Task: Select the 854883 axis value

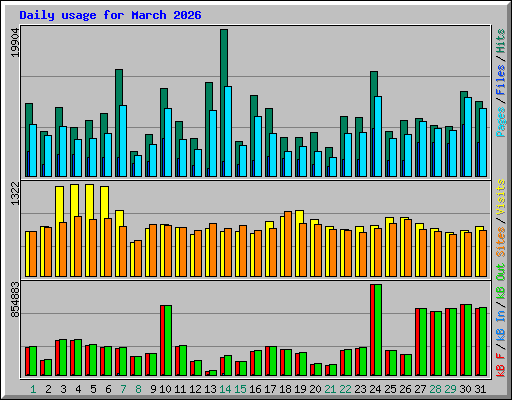Action: tap(15, 299)
